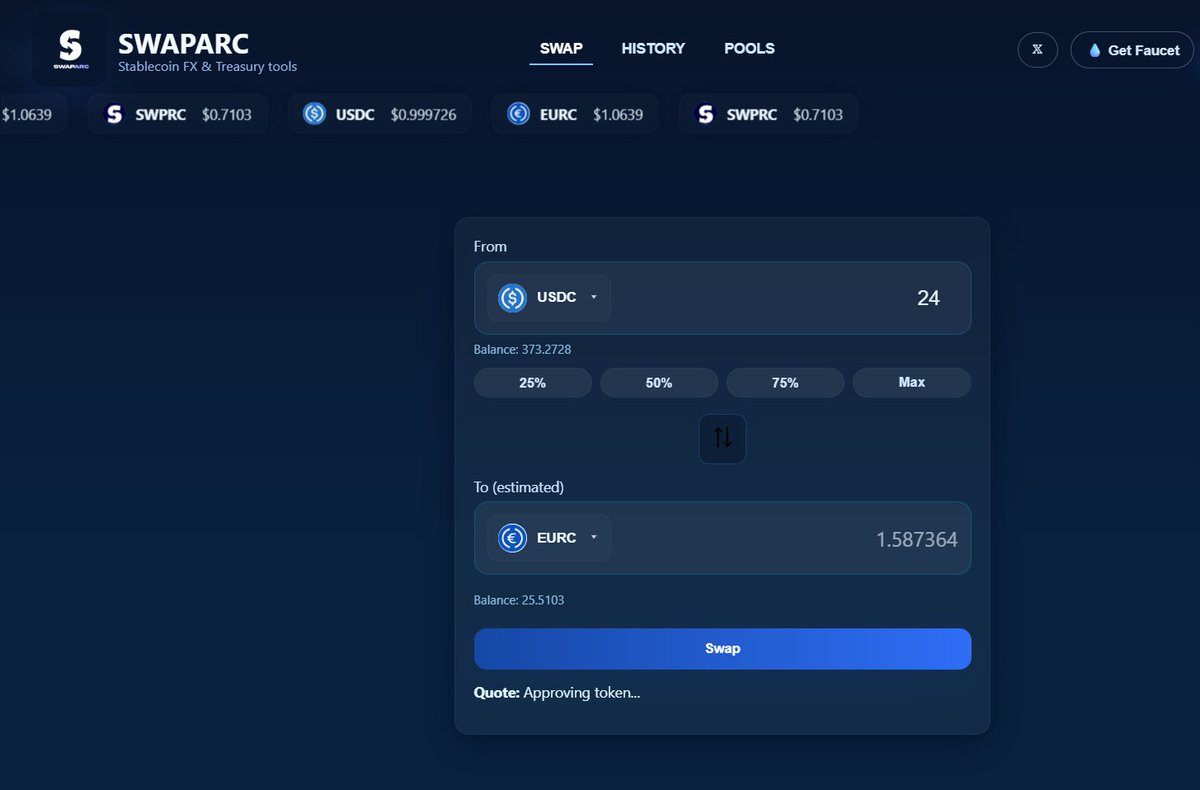Viewport: 1200px width, 790px height.
Task: Click the USDC coin icon in the From field
Action: (510, 297)
